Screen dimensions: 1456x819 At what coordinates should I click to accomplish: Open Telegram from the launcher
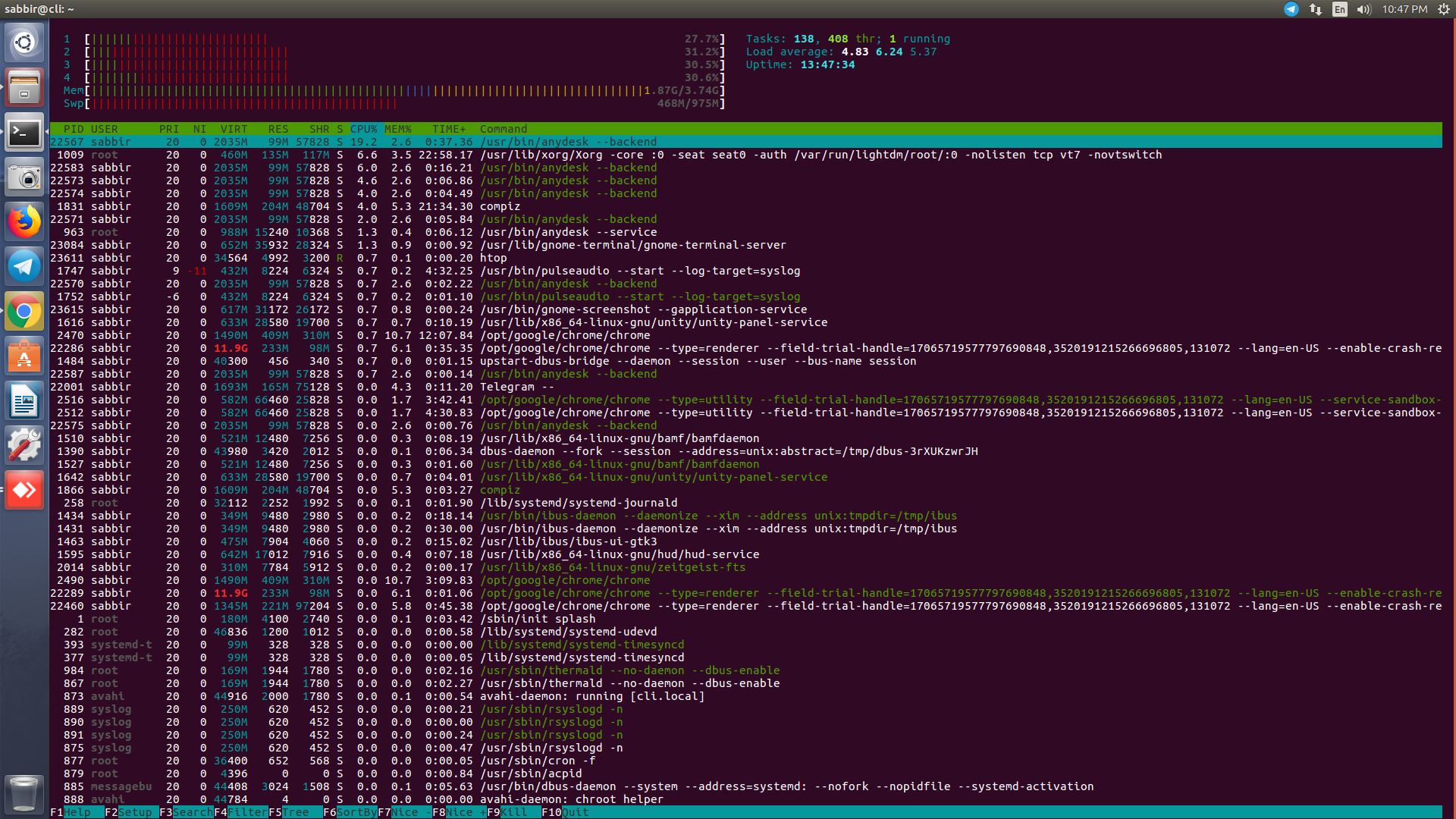(24, 267)
